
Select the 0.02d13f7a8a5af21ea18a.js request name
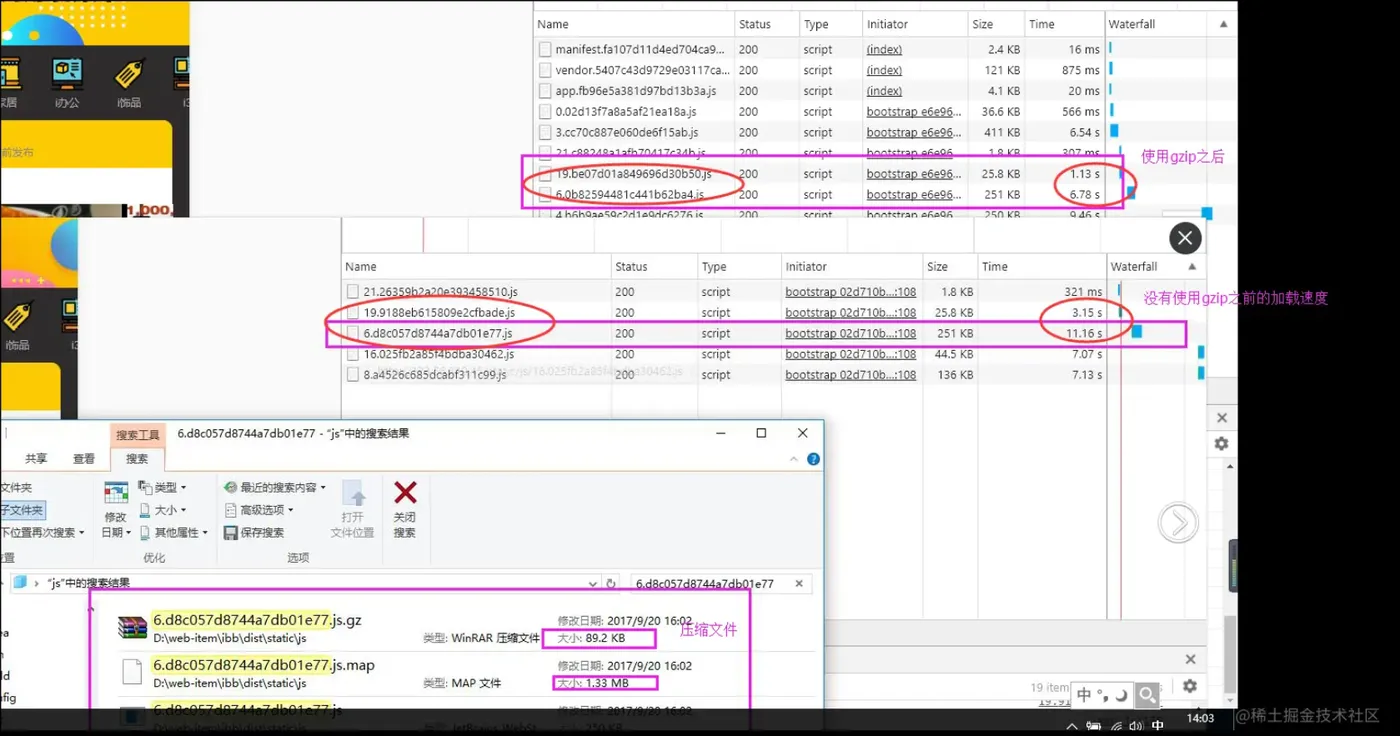(x=625, y=112)
